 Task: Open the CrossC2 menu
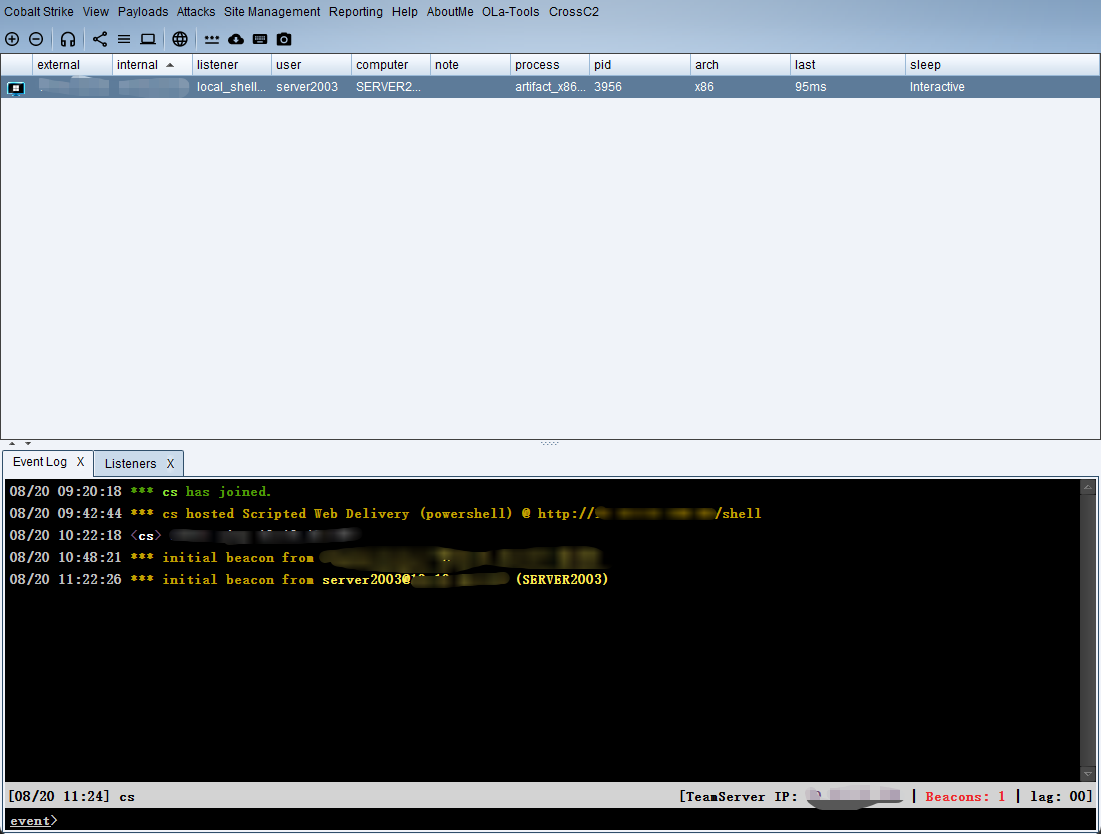(x=574, y=12)
